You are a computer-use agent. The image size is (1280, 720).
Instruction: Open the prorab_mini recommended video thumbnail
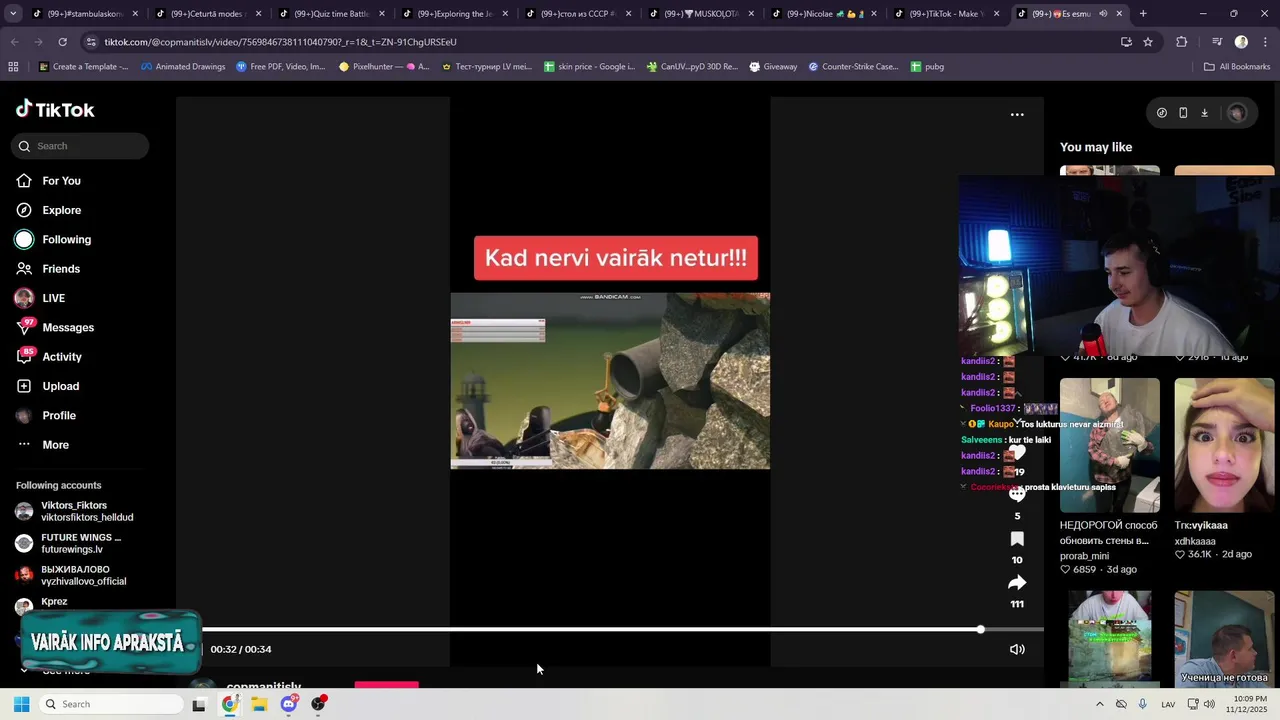click(x=1110, y=445)
